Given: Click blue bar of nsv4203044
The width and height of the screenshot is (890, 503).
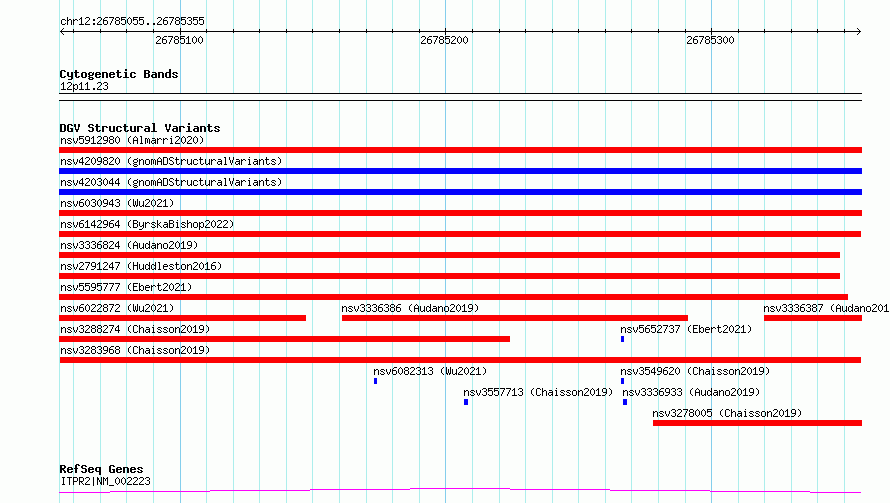Looking at the screenshot, I should pos(460,192).
